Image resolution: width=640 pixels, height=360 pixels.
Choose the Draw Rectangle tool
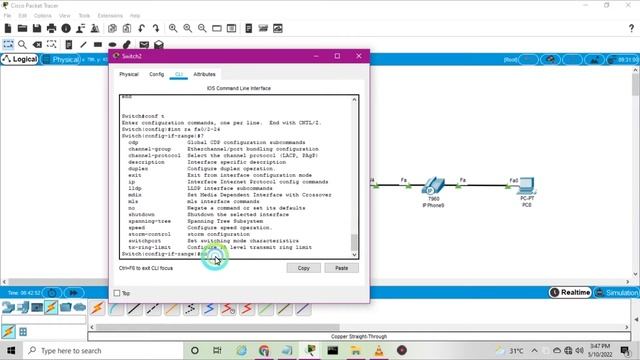coord(98,44)
